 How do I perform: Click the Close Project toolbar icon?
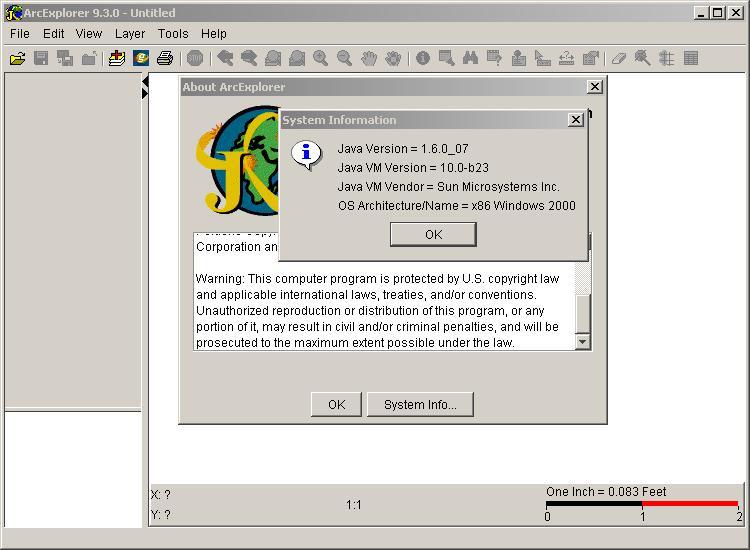89,59
